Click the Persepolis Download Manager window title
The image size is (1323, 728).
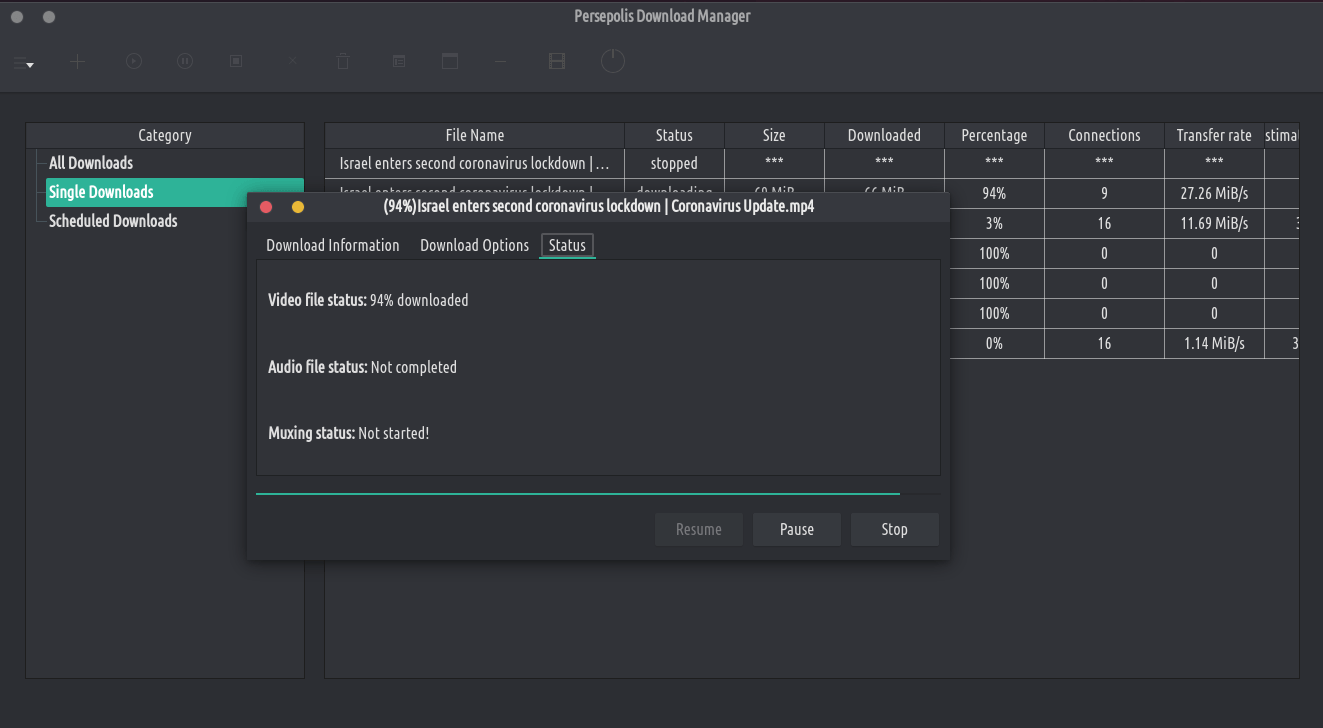coord(662,16)
